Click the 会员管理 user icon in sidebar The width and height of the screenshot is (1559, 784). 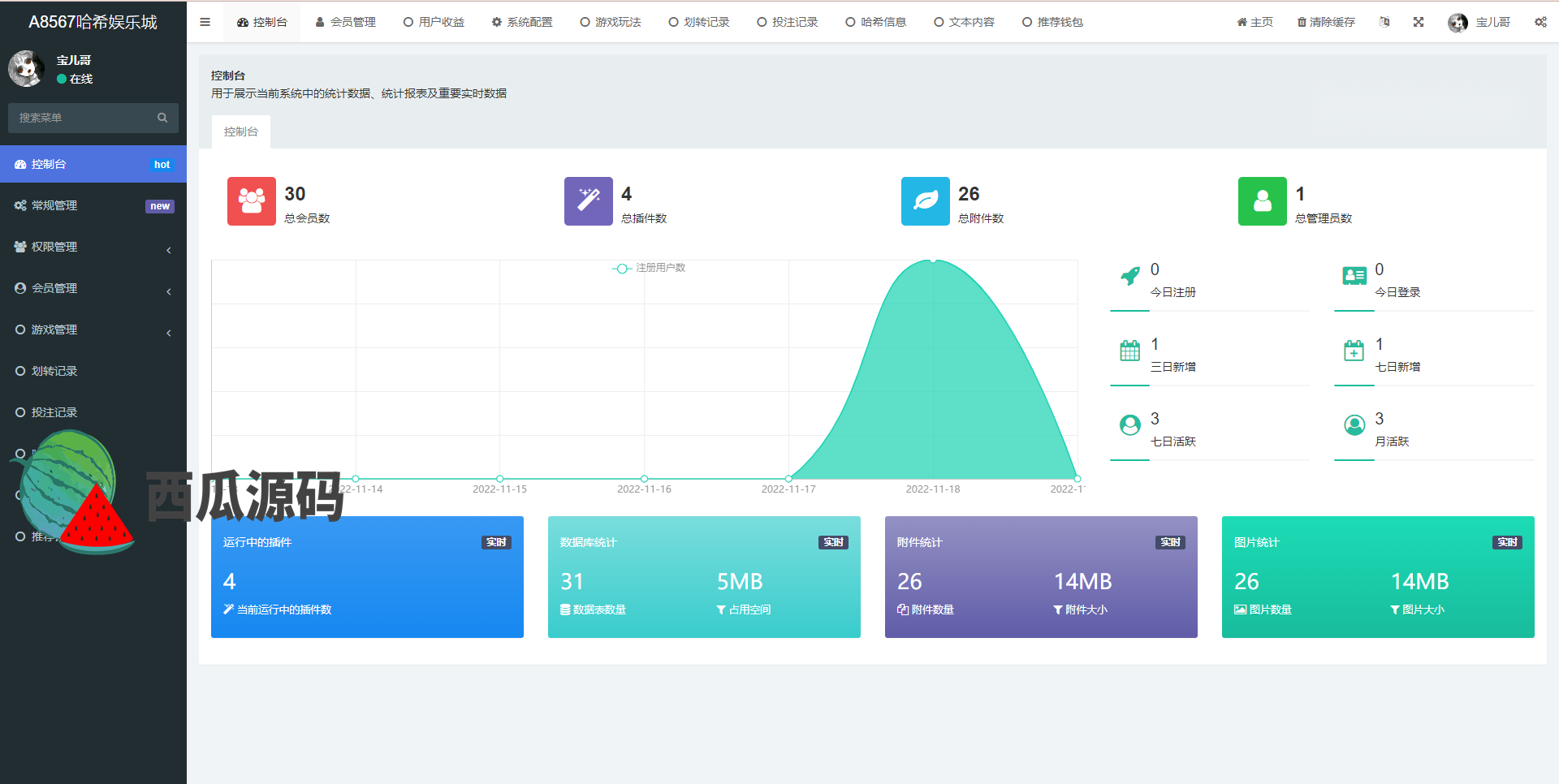point(20,288)
